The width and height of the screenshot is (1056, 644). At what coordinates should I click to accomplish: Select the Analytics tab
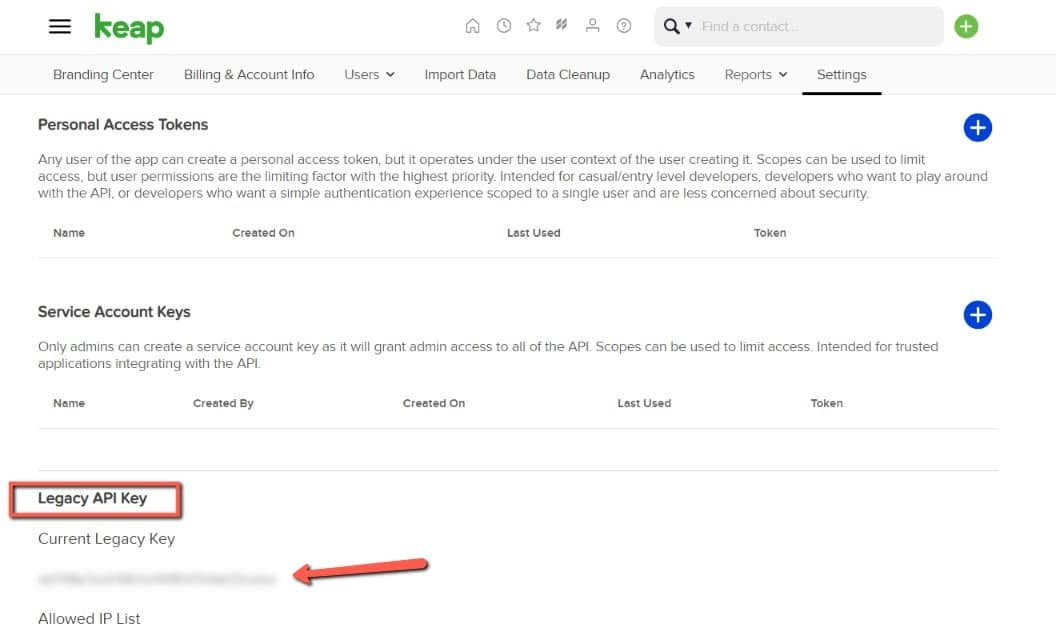(667, 74)
